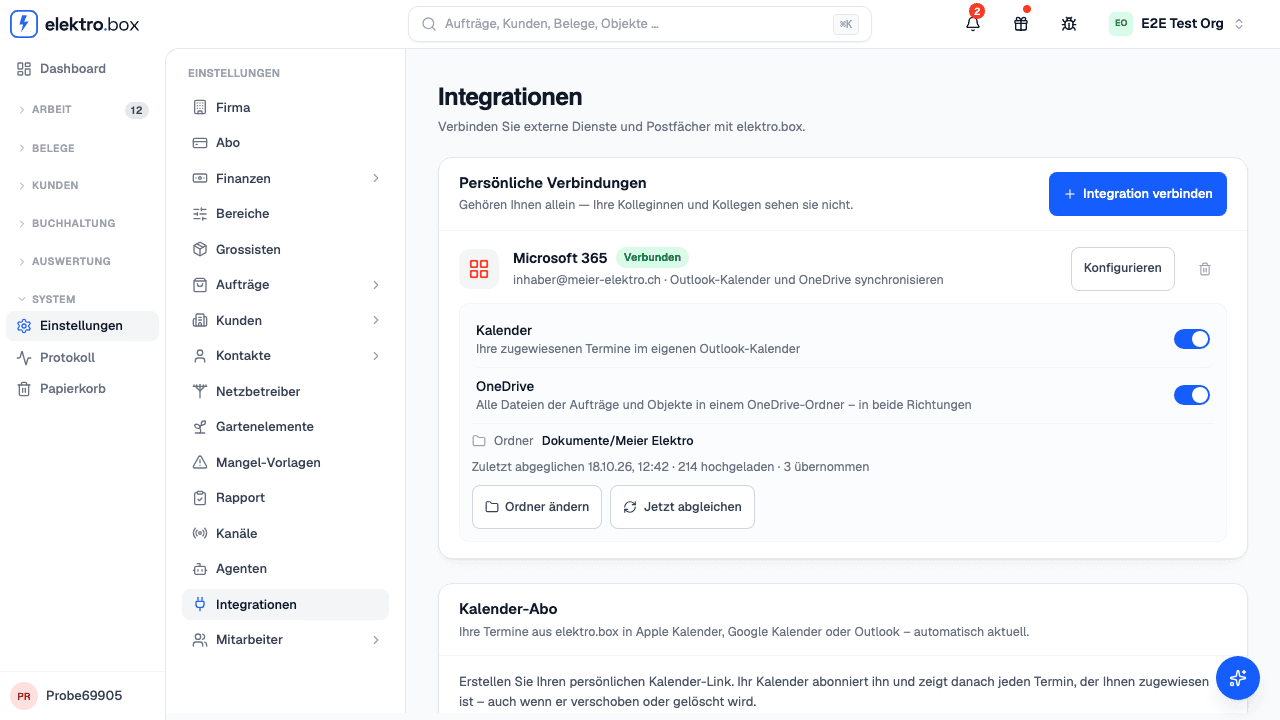Click Jetzt abgleichen button
1280x720 pixels.
pos(682,507)
